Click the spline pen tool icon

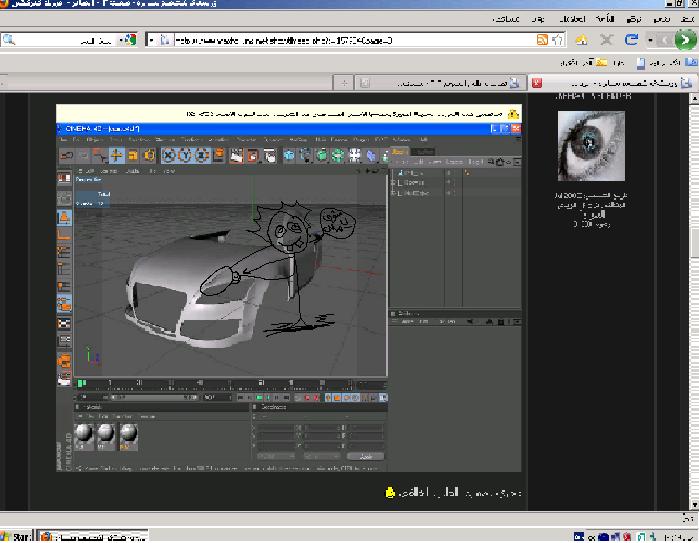(x=305, y=156)
